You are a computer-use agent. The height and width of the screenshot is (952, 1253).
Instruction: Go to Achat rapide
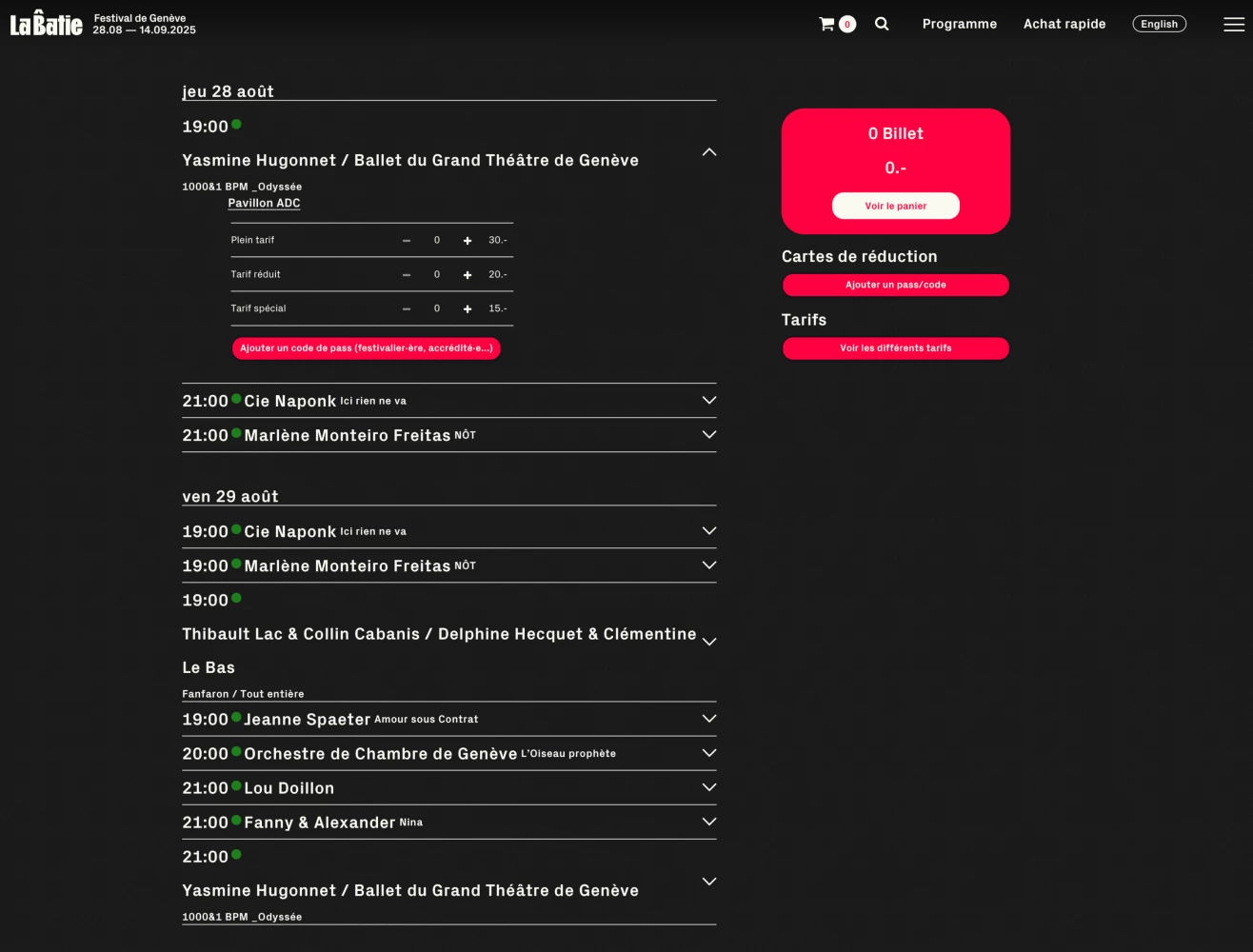point(1064,24)
